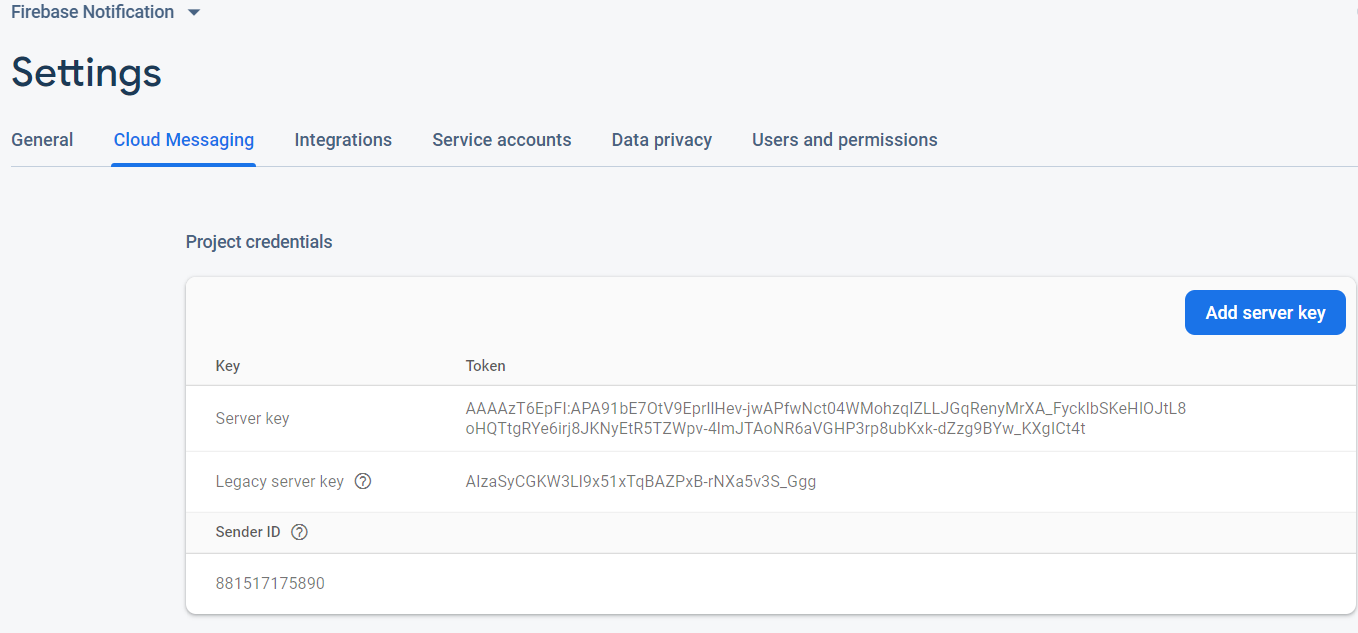The width and height of the screenshot is (1358, 633).
Task: Click the Key column header
Action: tap(228, 366)
